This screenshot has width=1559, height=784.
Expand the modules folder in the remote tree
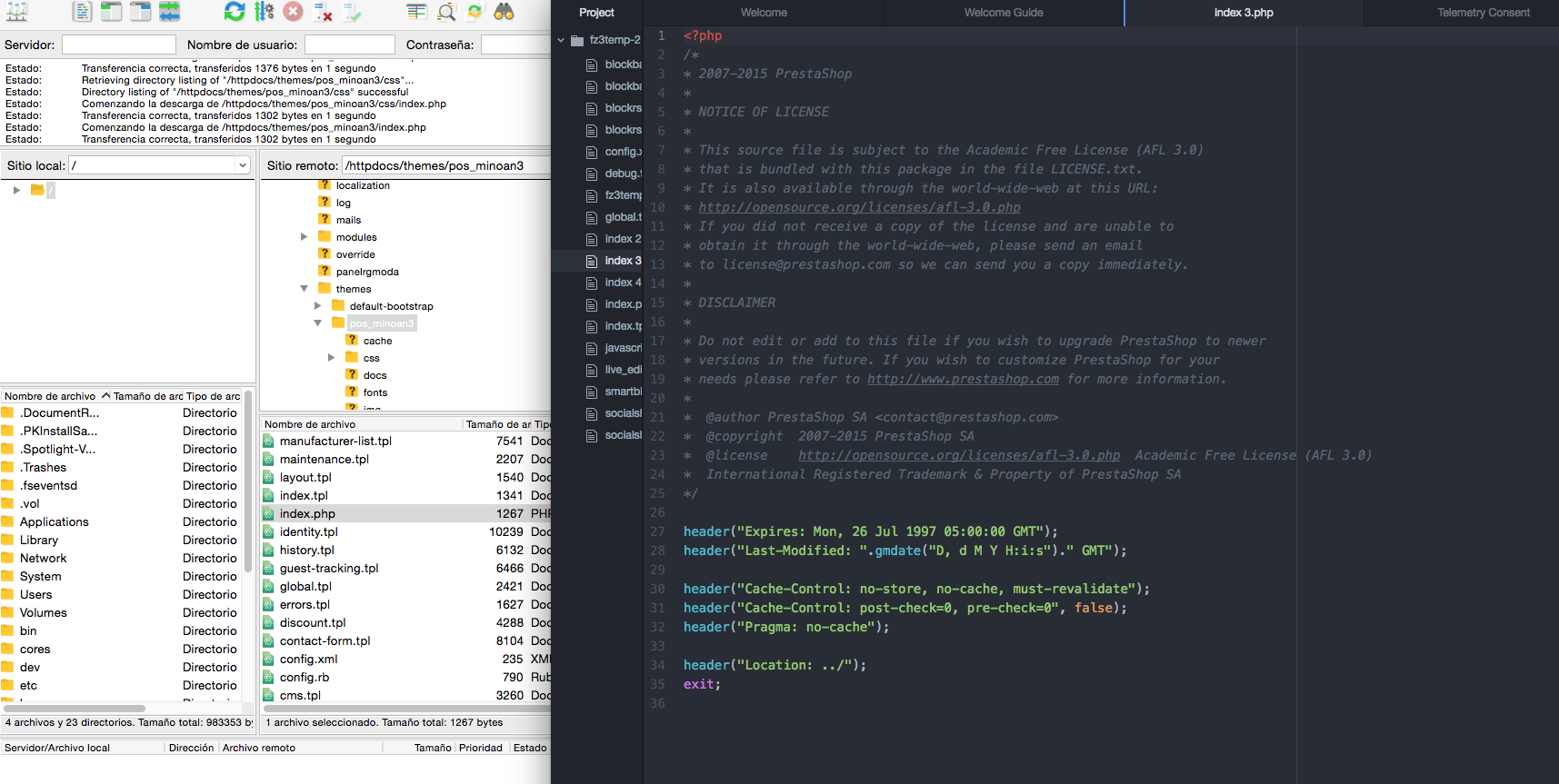click(305, 237)
